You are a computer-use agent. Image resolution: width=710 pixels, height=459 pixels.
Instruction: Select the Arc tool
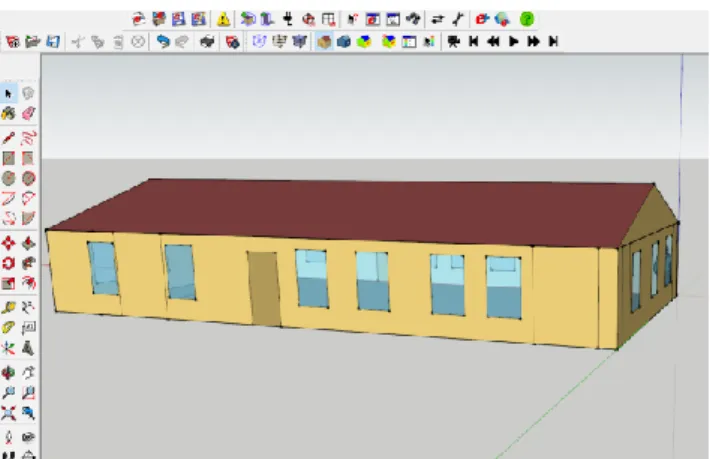8,198
